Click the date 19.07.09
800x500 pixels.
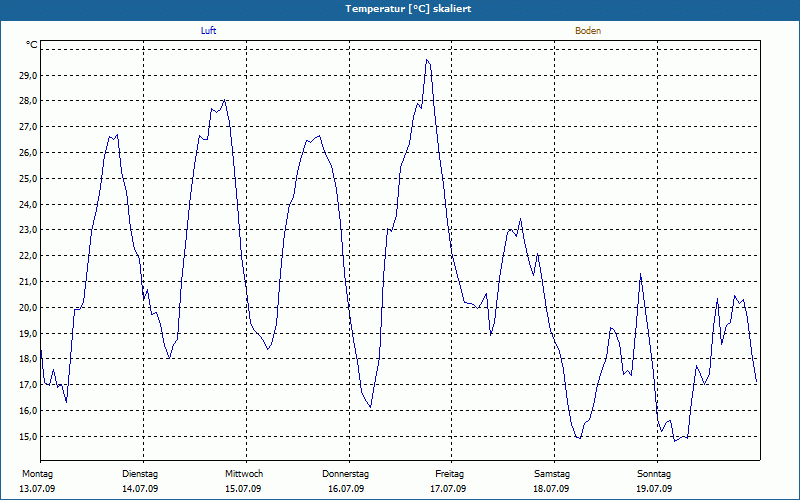click(654, 489)
